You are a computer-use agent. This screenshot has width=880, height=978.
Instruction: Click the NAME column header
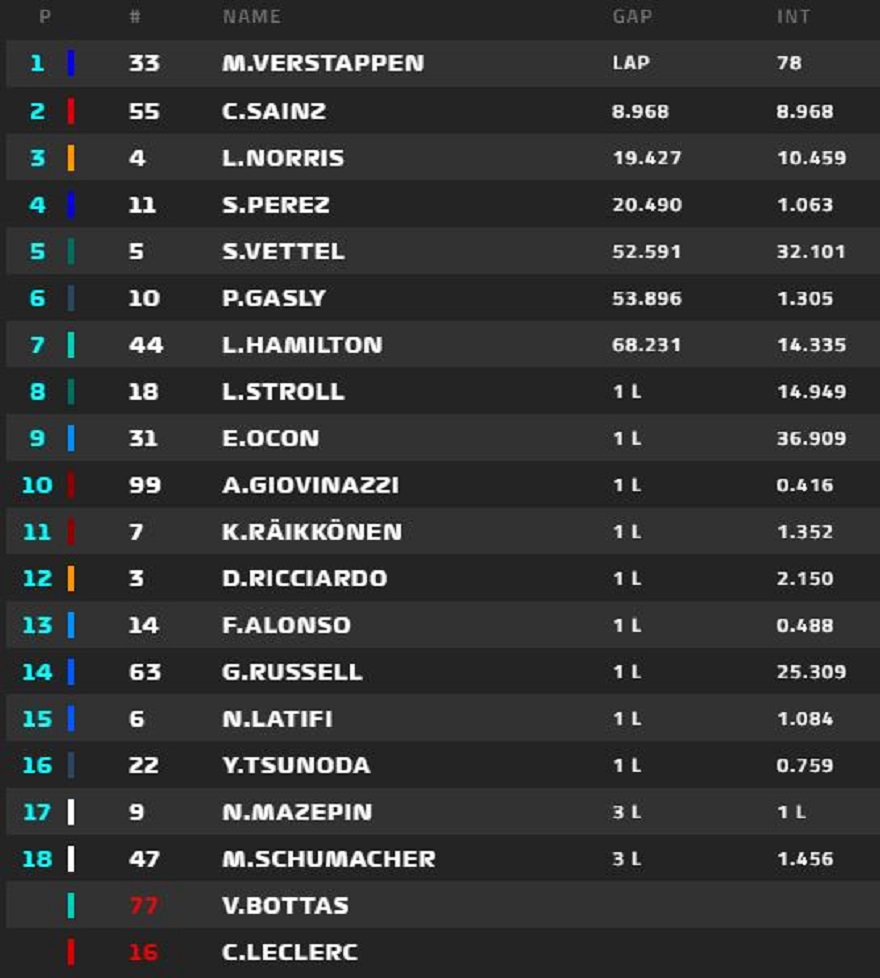pyautogui.click(x=251, y=17)
